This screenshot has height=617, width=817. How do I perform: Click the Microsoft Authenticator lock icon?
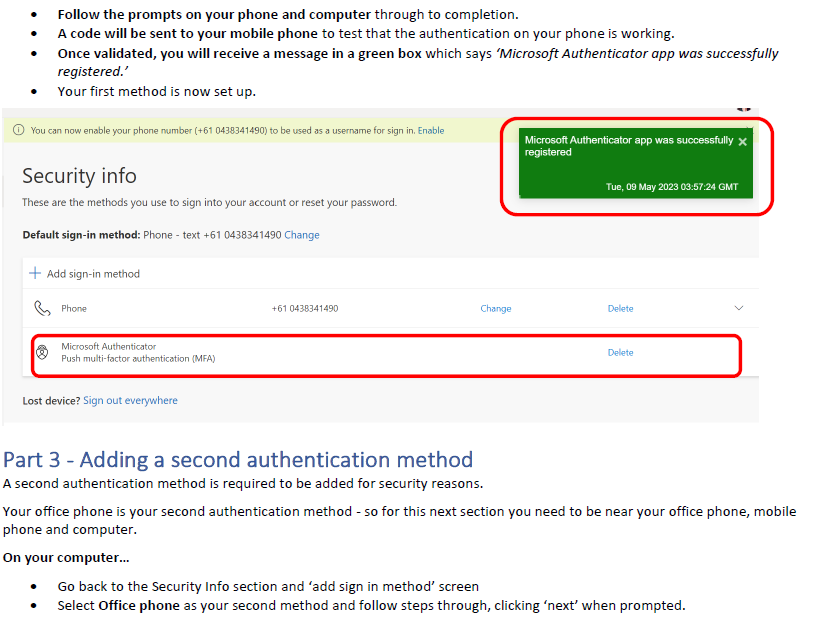coord(42,352)
